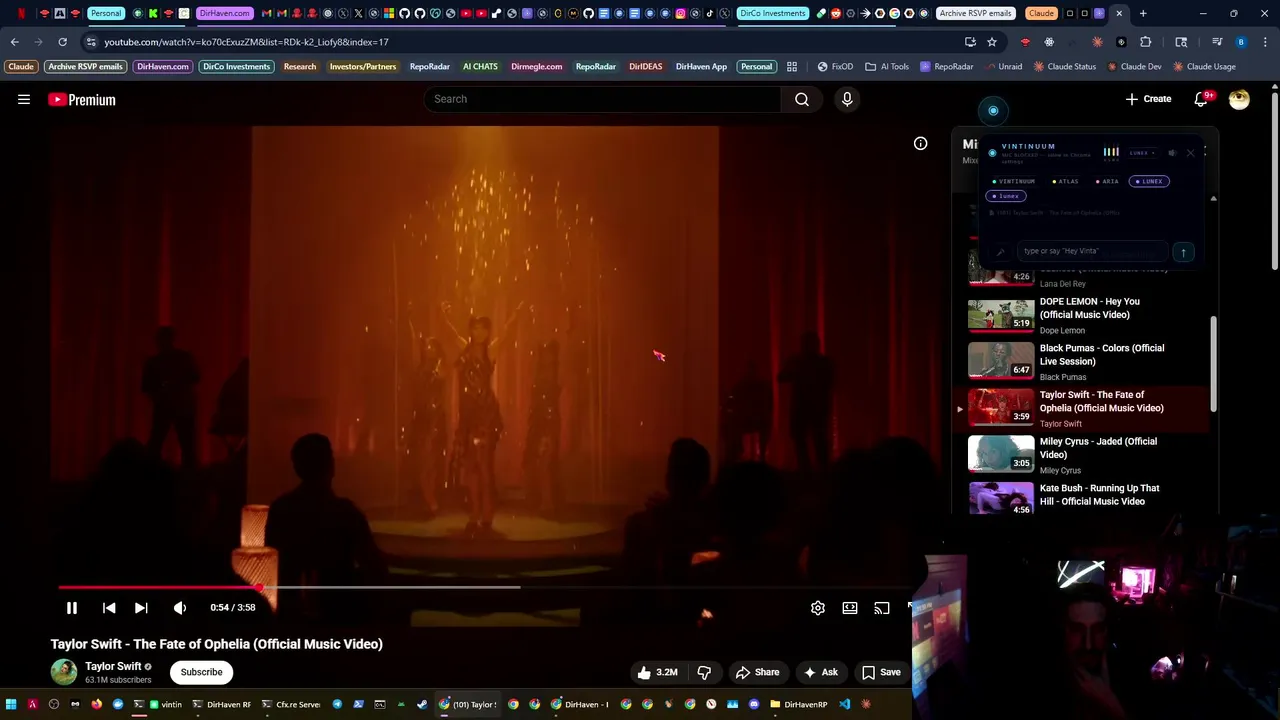Open the Create menu
Viewport: 1280px width, 720px height.
[1148, 99]
